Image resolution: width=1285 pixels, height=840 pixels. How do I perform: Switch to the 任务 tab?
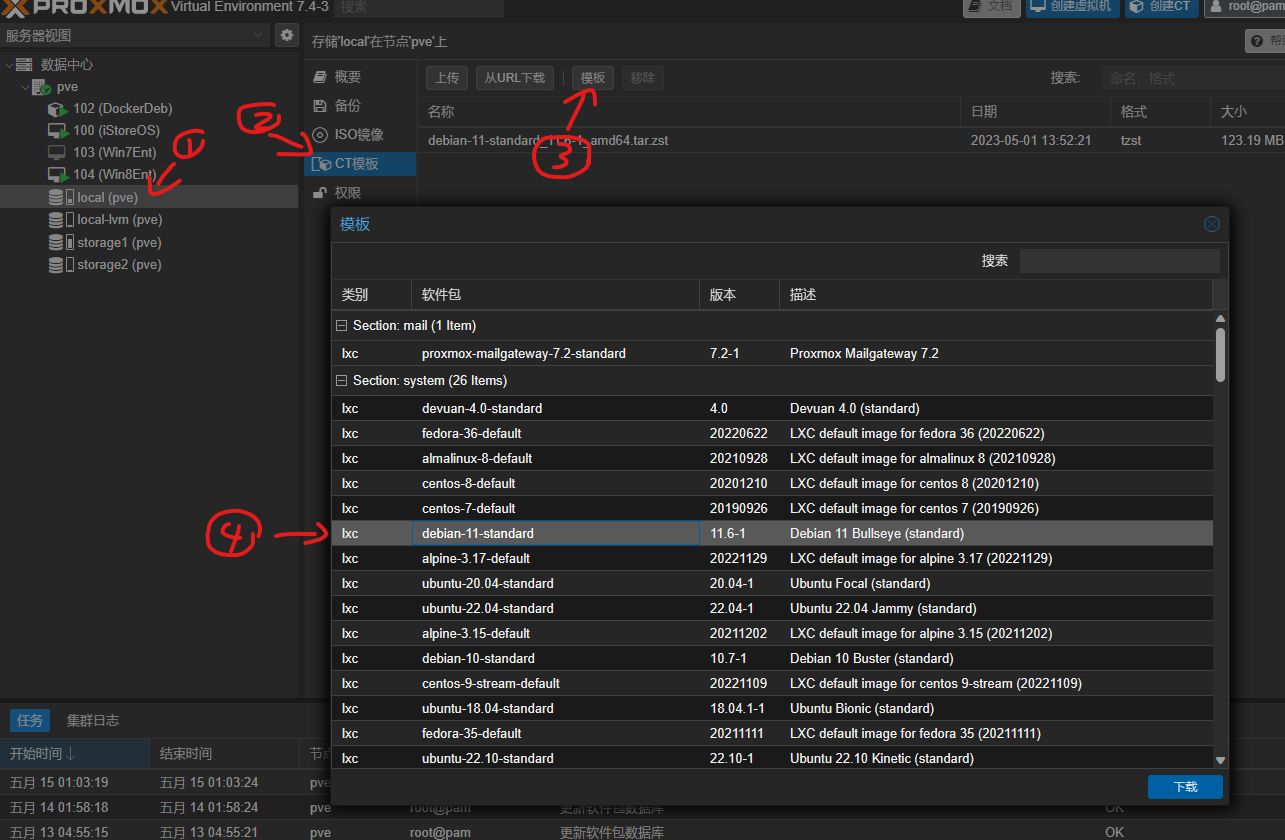(x=29, y=720)
